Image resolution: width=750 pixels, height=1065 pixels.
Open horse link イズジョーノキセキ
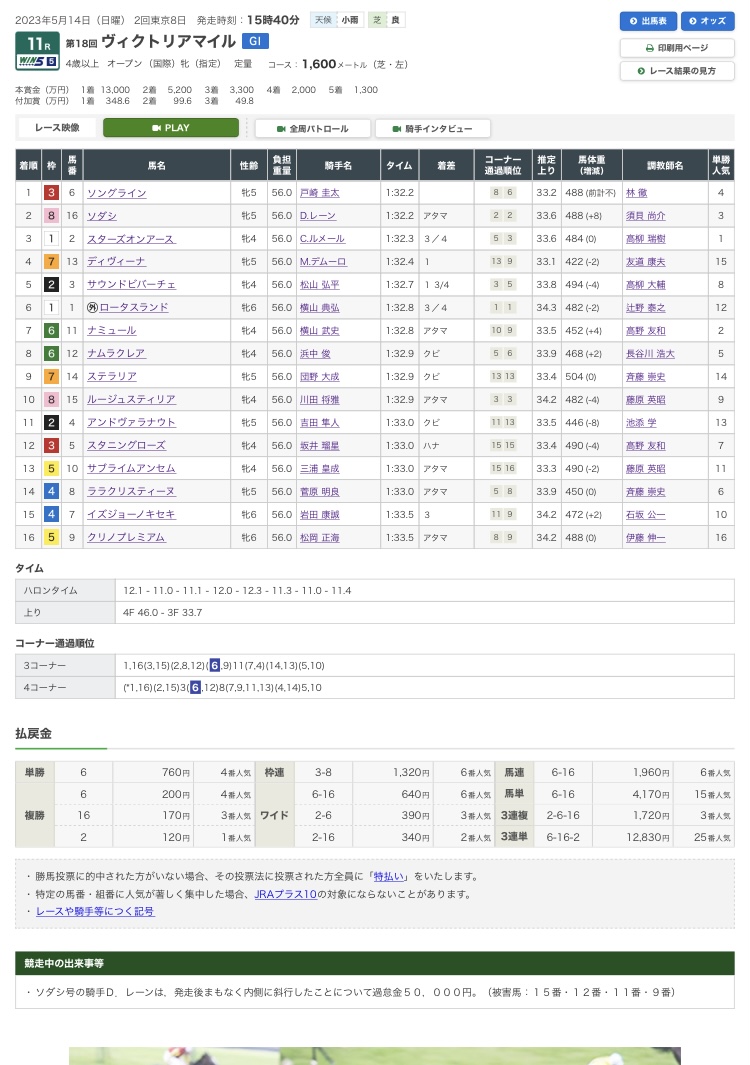(131, 514)
